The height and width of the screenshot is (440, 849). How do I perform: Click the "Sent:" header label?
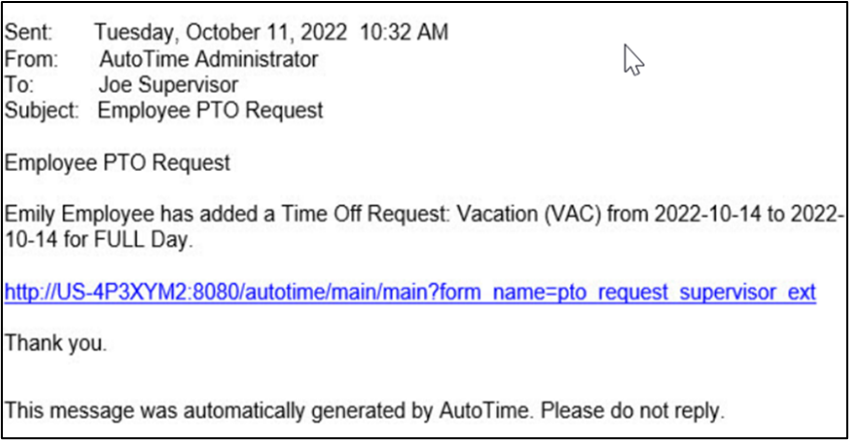(x=28, y=32)
